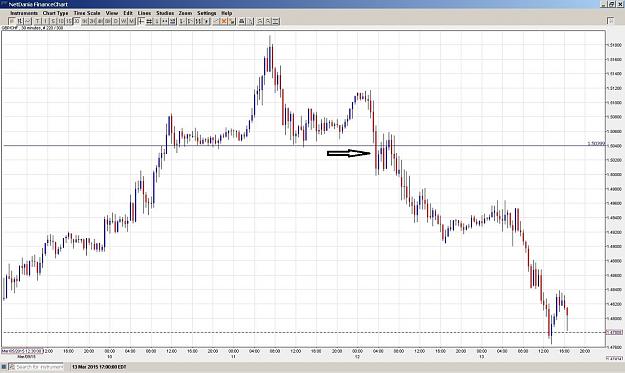
Task: Open the Help menu
Action: [226, 13]
